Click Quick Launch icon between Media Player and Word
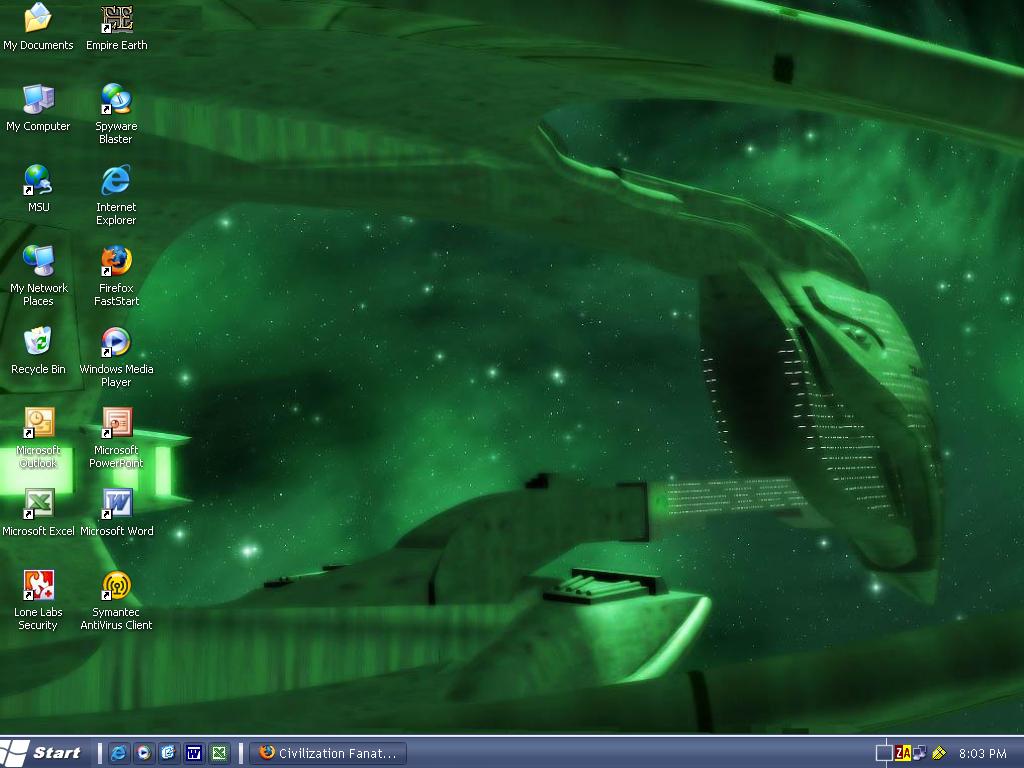Image resolution: width=1024 pixels, height=768 pixels. 168,753
